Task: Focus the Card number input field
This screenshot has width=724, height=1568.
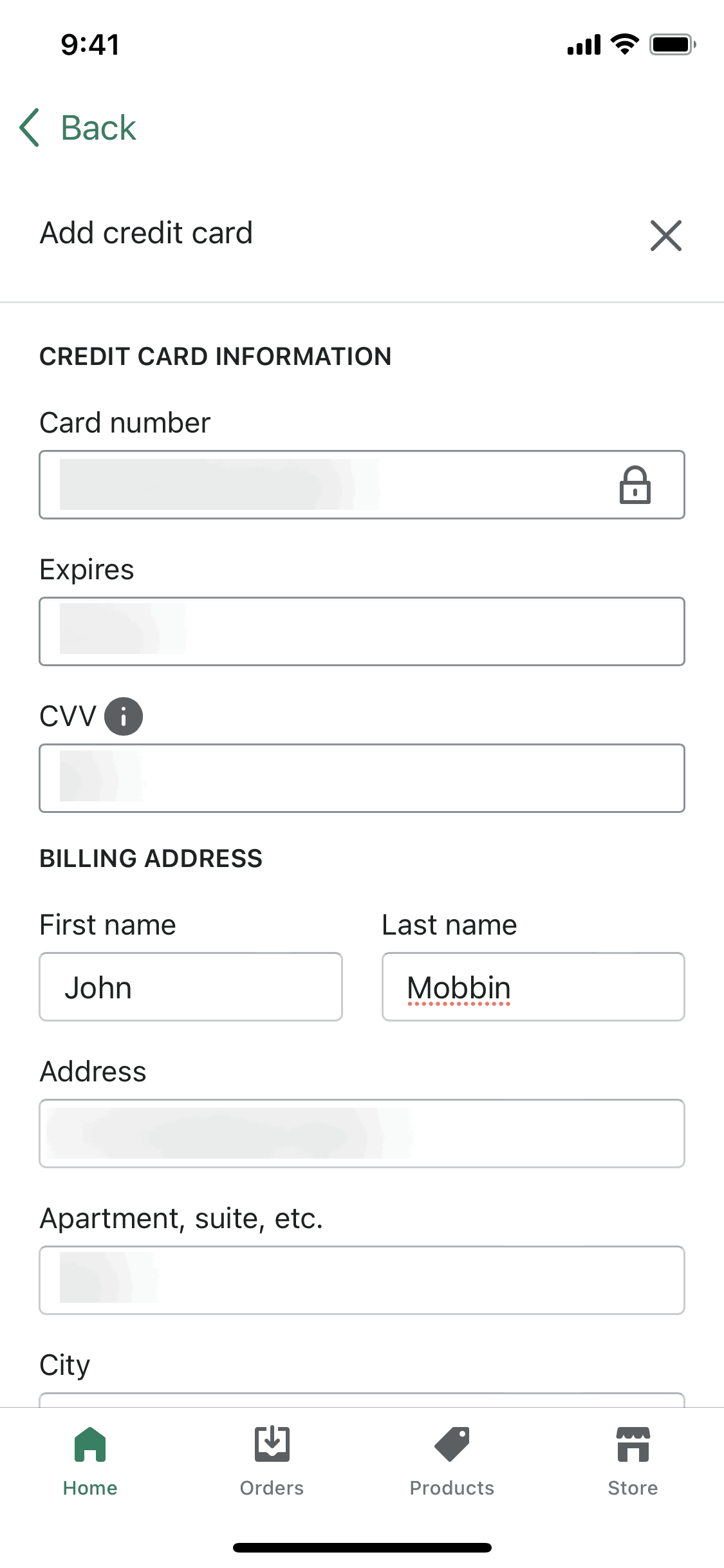Action: point(322,485)
